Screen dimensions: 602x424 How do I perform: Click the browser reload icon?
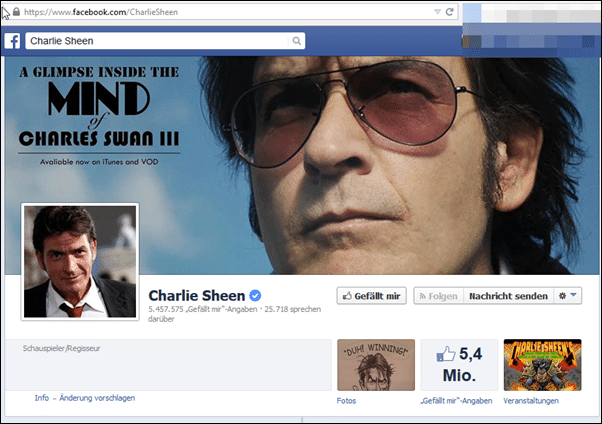click(x=450, y=12)
